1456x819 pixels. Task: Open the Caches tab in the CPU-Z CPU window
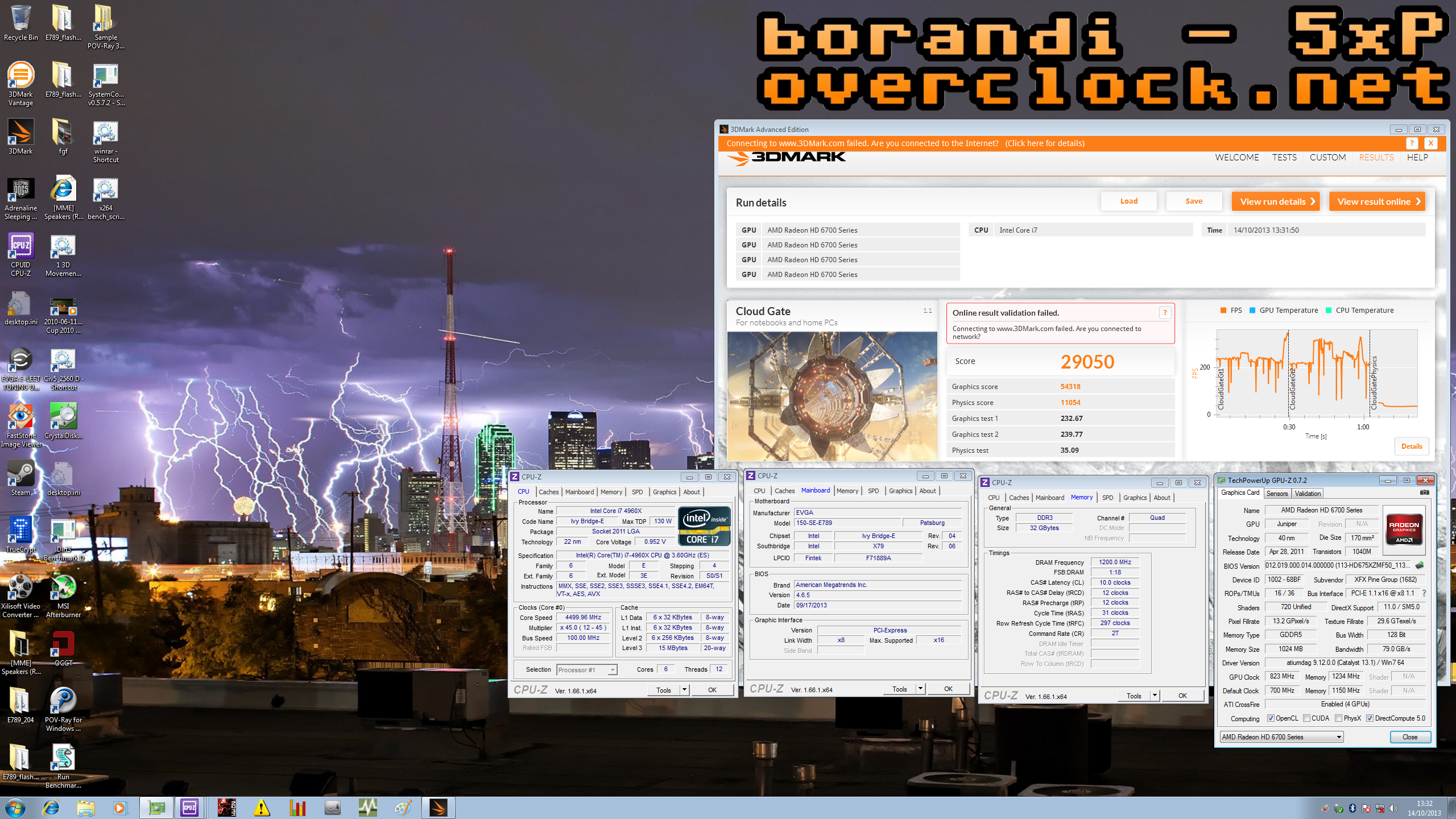point(548,492)
